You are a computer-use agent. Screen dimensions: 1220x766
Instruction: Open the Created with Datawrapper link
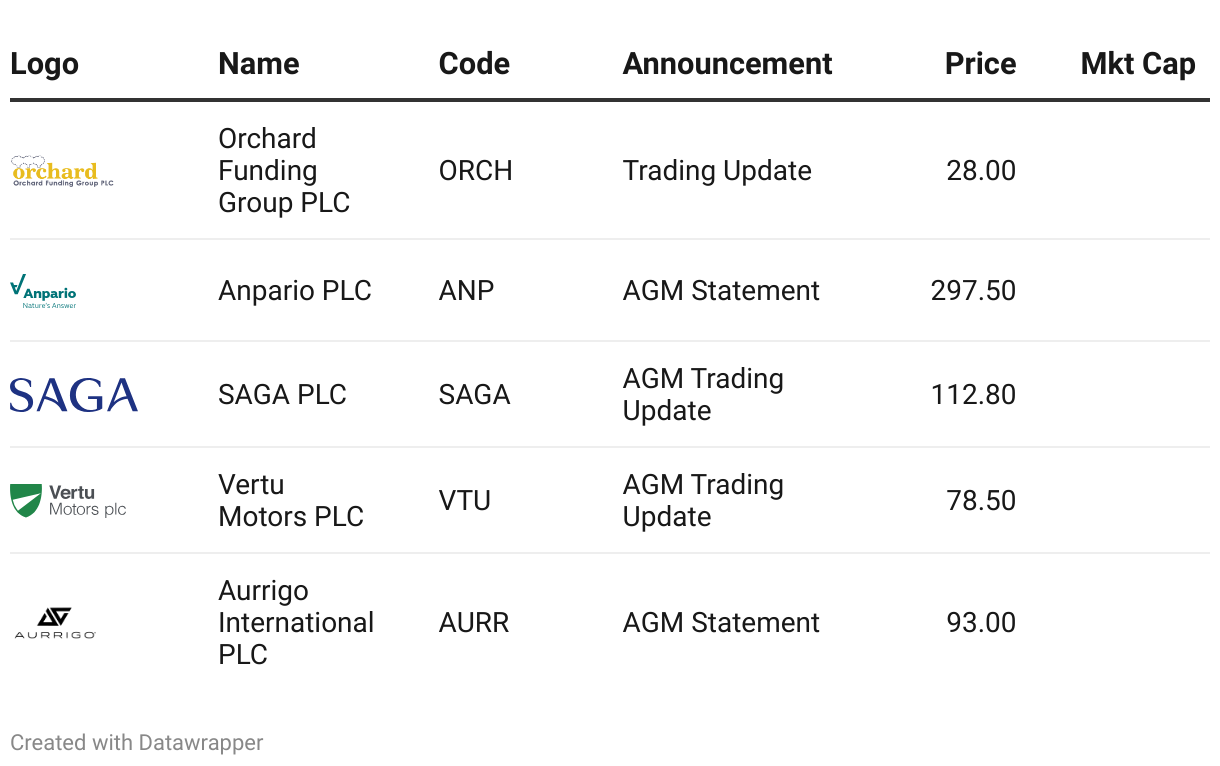coord(137,743)
